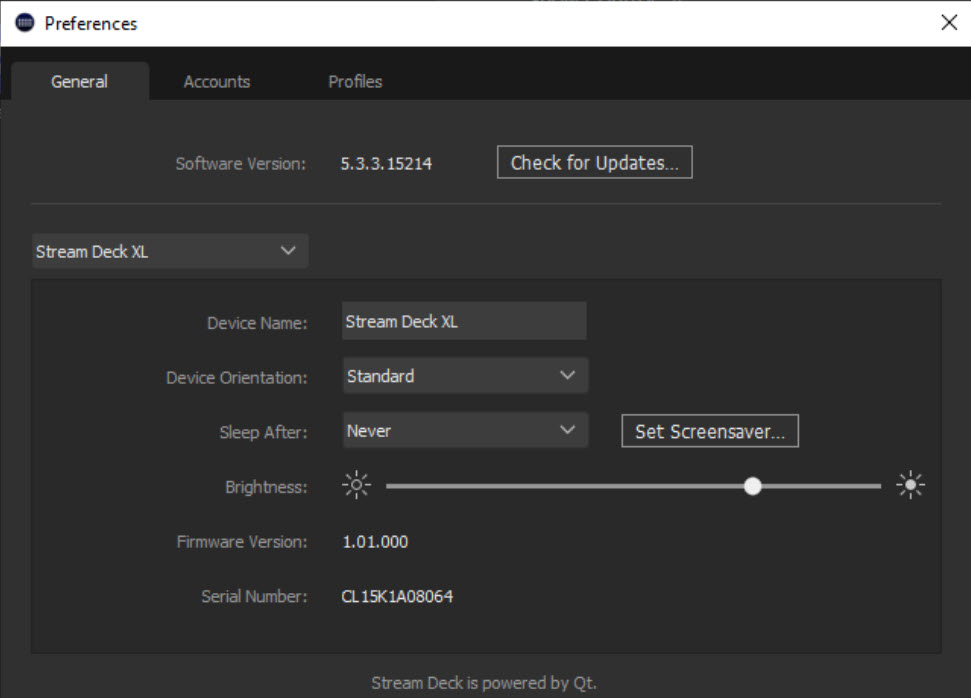
Task: Click the dim sun icon for minimum brightness
Action: (356, 486)
